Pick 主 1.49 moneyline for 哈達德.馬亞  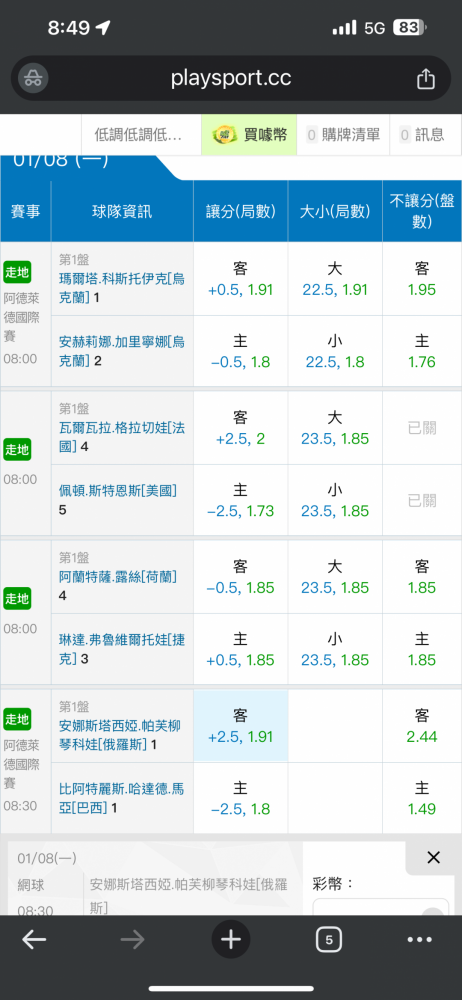tap(422, 798)
